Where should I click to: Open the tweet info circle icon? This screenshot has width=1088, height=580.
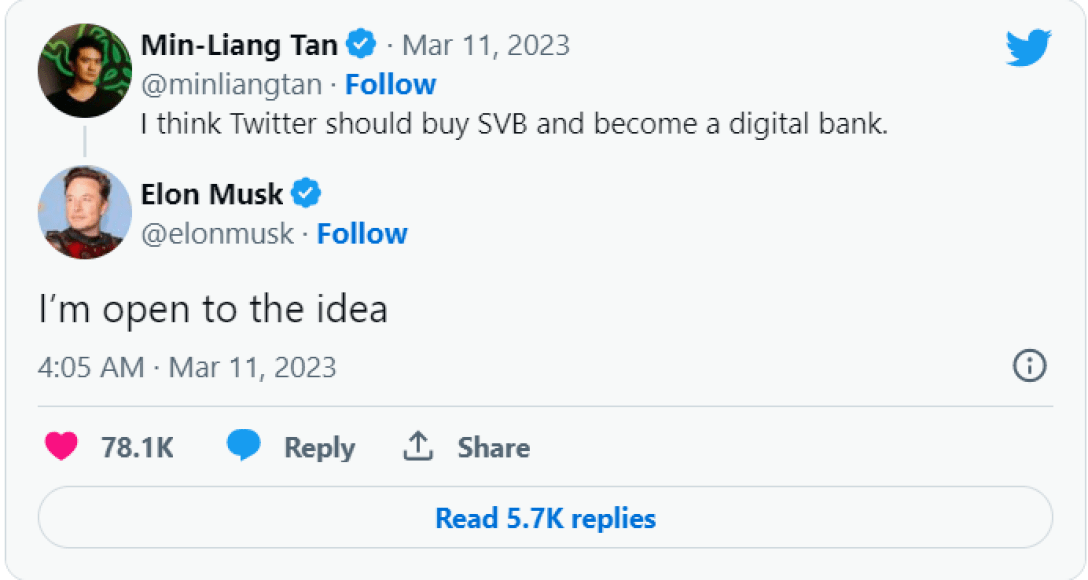pos(1029,367)
